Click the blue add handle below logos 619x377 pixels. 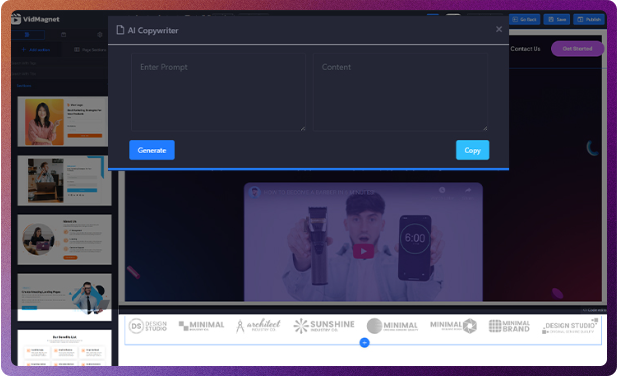tap(364, 343)
